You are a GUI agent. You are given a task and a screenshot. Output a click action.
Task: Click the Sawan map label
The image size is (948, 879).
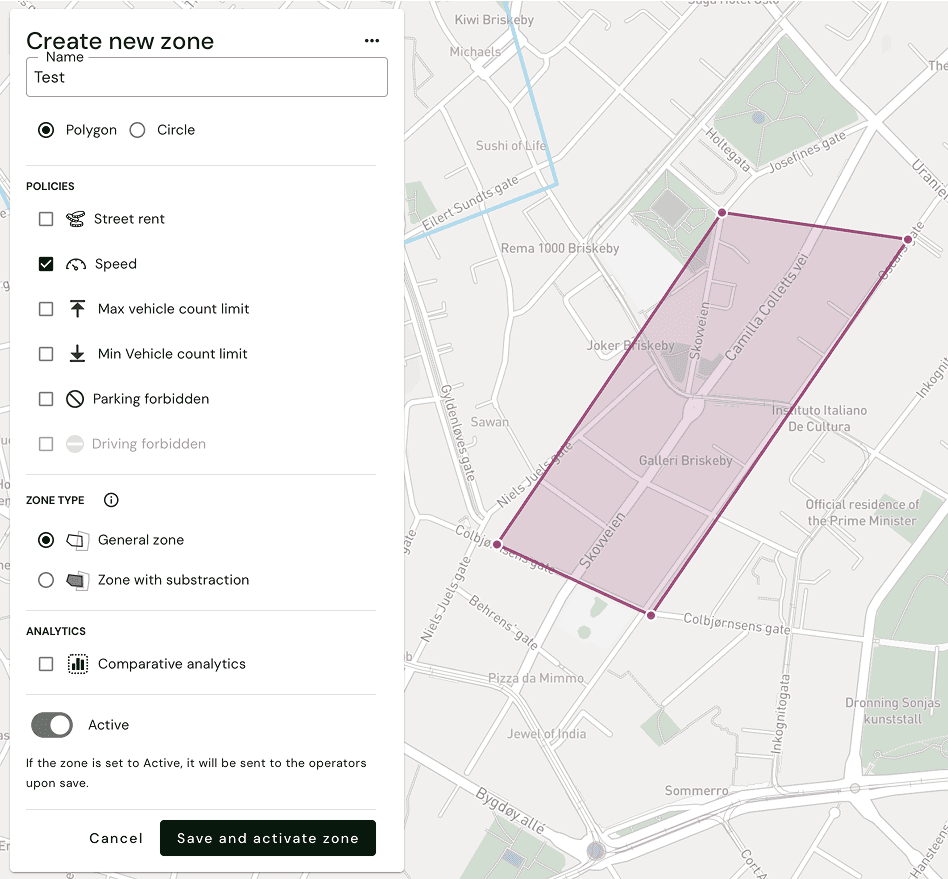(x=490, y=422)
